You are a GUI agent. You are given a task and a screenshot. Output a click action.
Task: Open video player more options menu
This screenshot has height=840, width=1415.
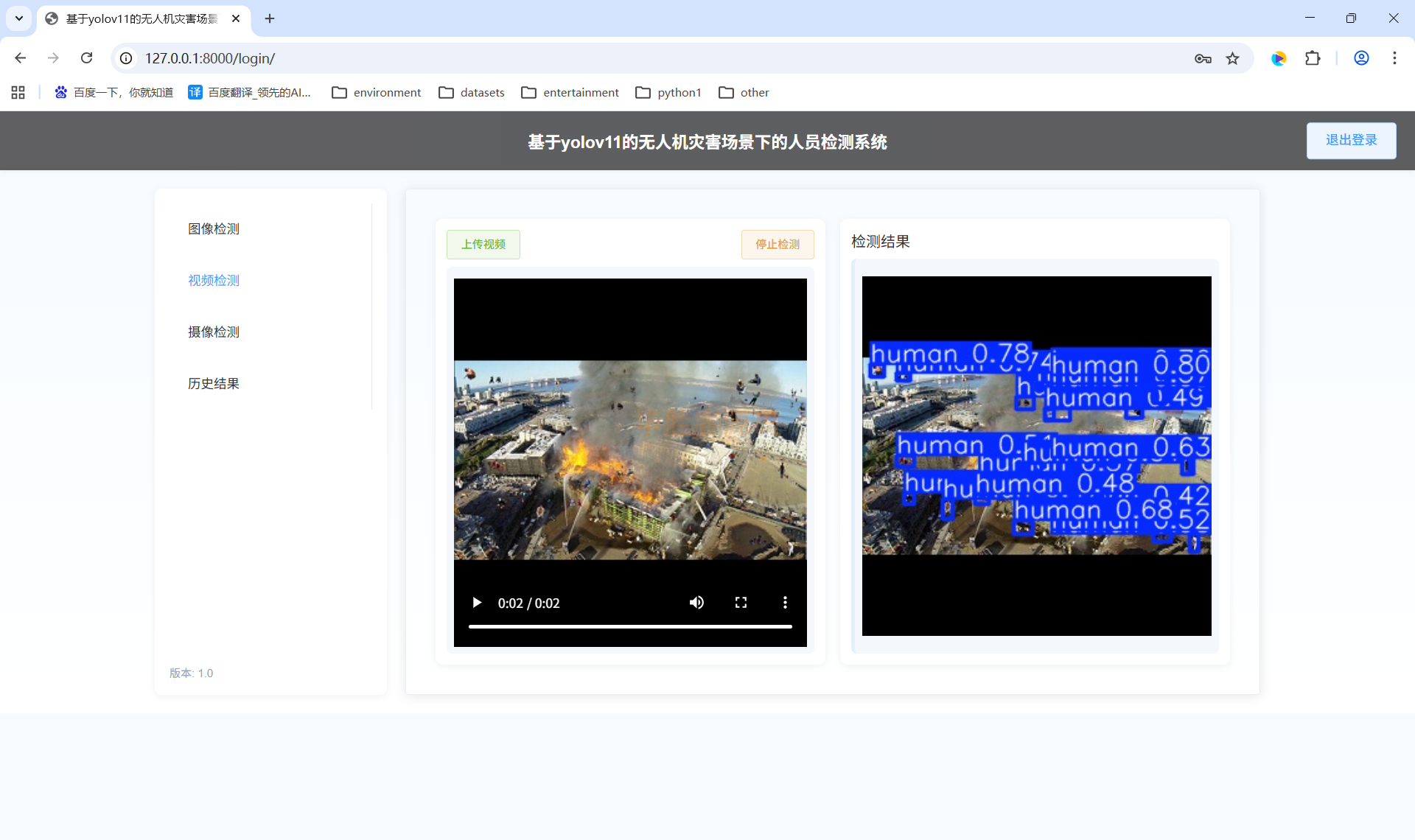[x=785, y=603]
